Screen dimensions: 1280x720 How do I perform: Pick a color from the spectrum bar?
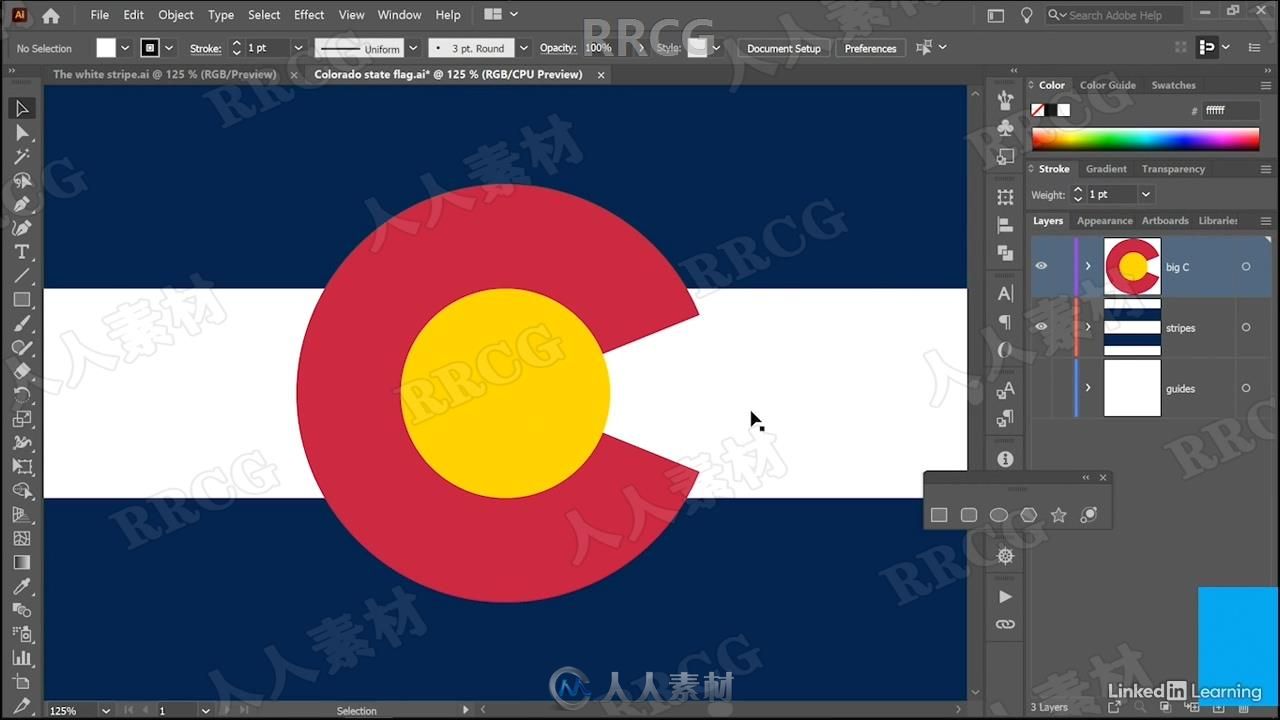[x=1145, y=139]
